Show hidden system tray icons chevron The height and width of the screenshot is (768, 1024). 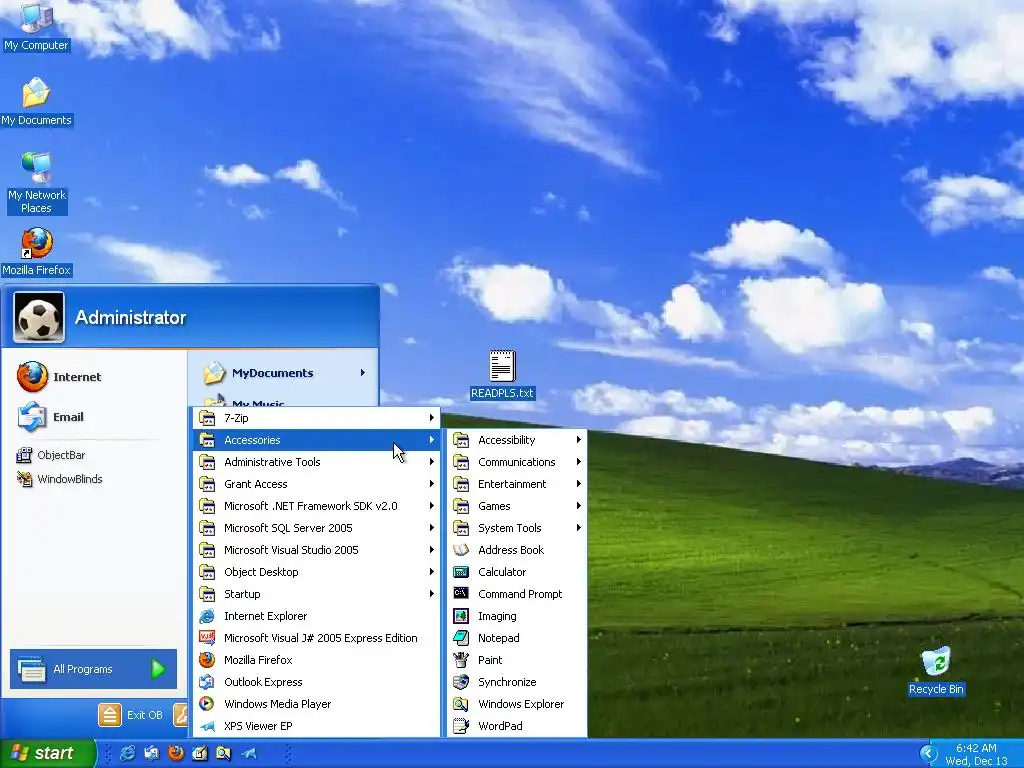click(x=928, y=754)
